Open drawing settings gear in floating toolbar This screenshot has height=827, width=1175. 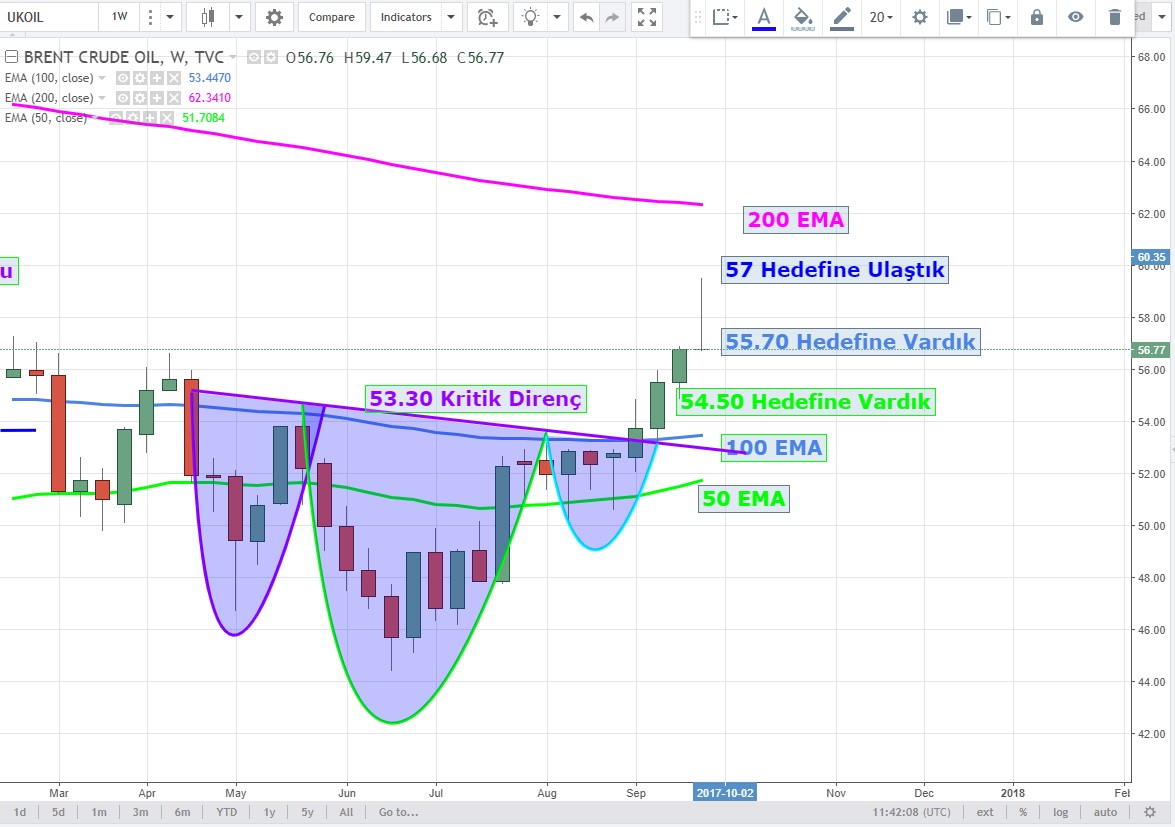(920, 17)
